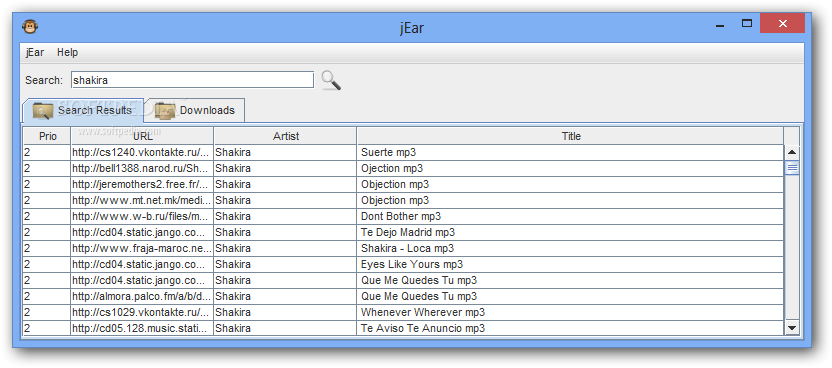Click the www.w-b.ru URL cell
Screen dimensions: 832x368
point(142,216)
